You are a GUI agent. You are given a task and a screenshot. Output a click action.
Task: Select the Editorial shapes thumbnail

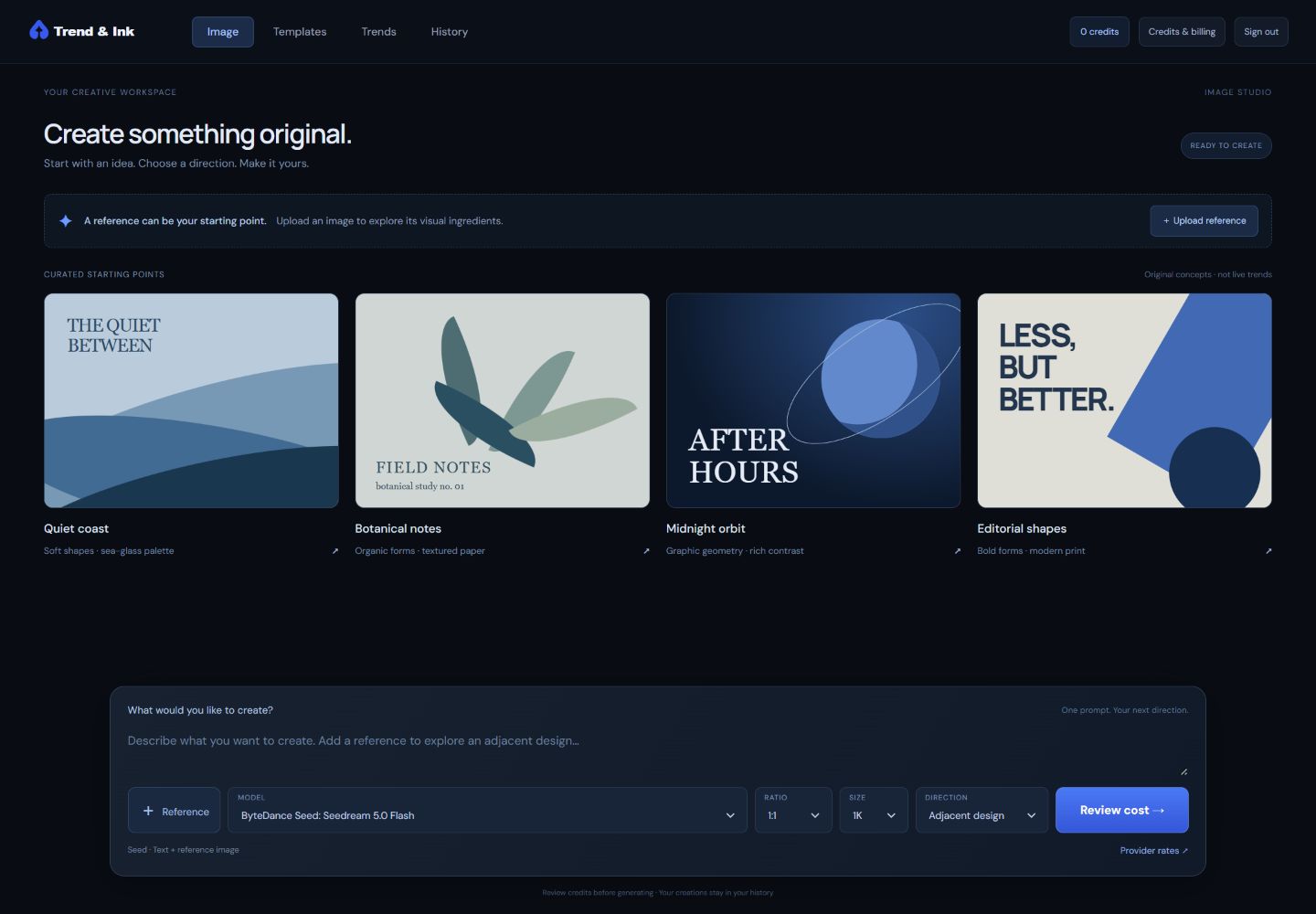click(1124, 400)
